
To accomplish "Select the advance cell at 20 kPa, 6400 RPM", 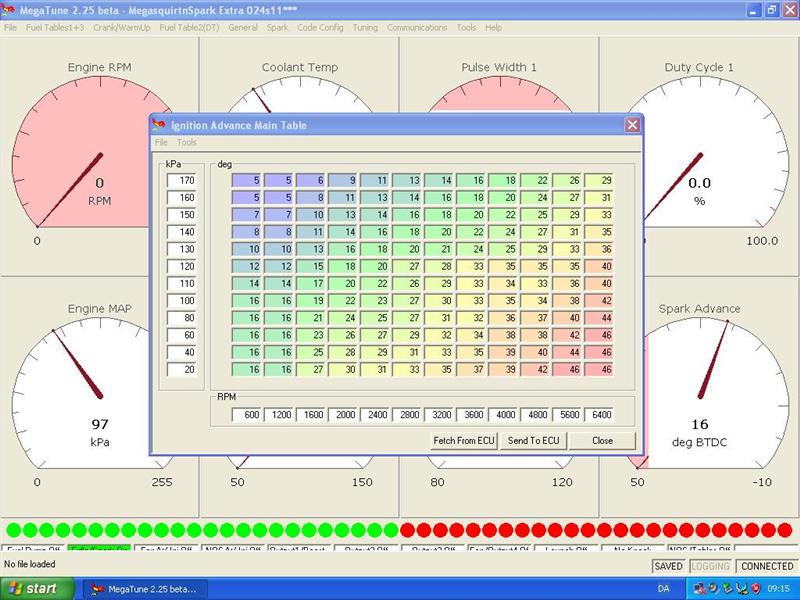I will 599,370.
